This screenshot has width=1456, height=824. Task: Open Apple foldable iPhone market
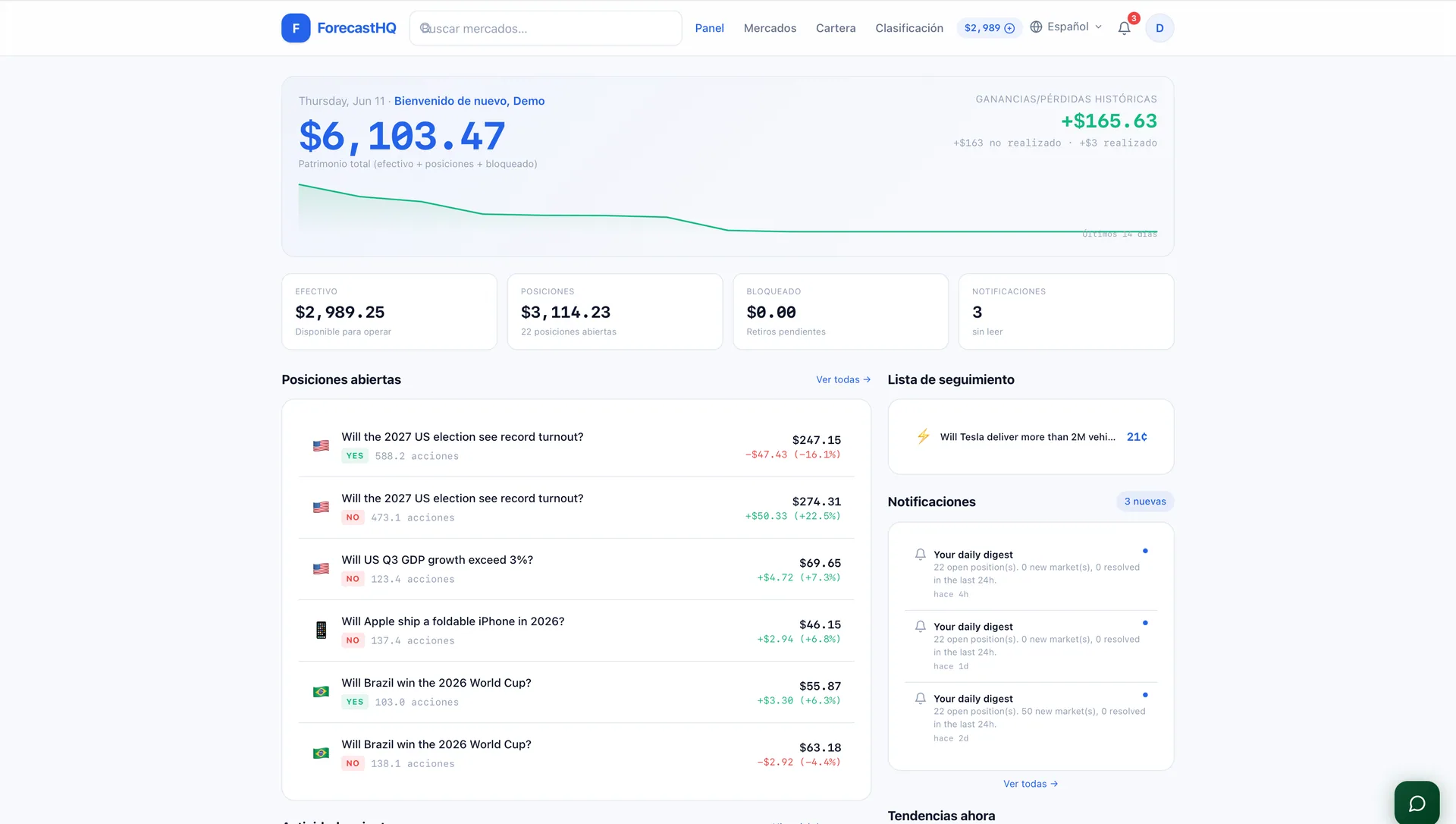[453, 621]
